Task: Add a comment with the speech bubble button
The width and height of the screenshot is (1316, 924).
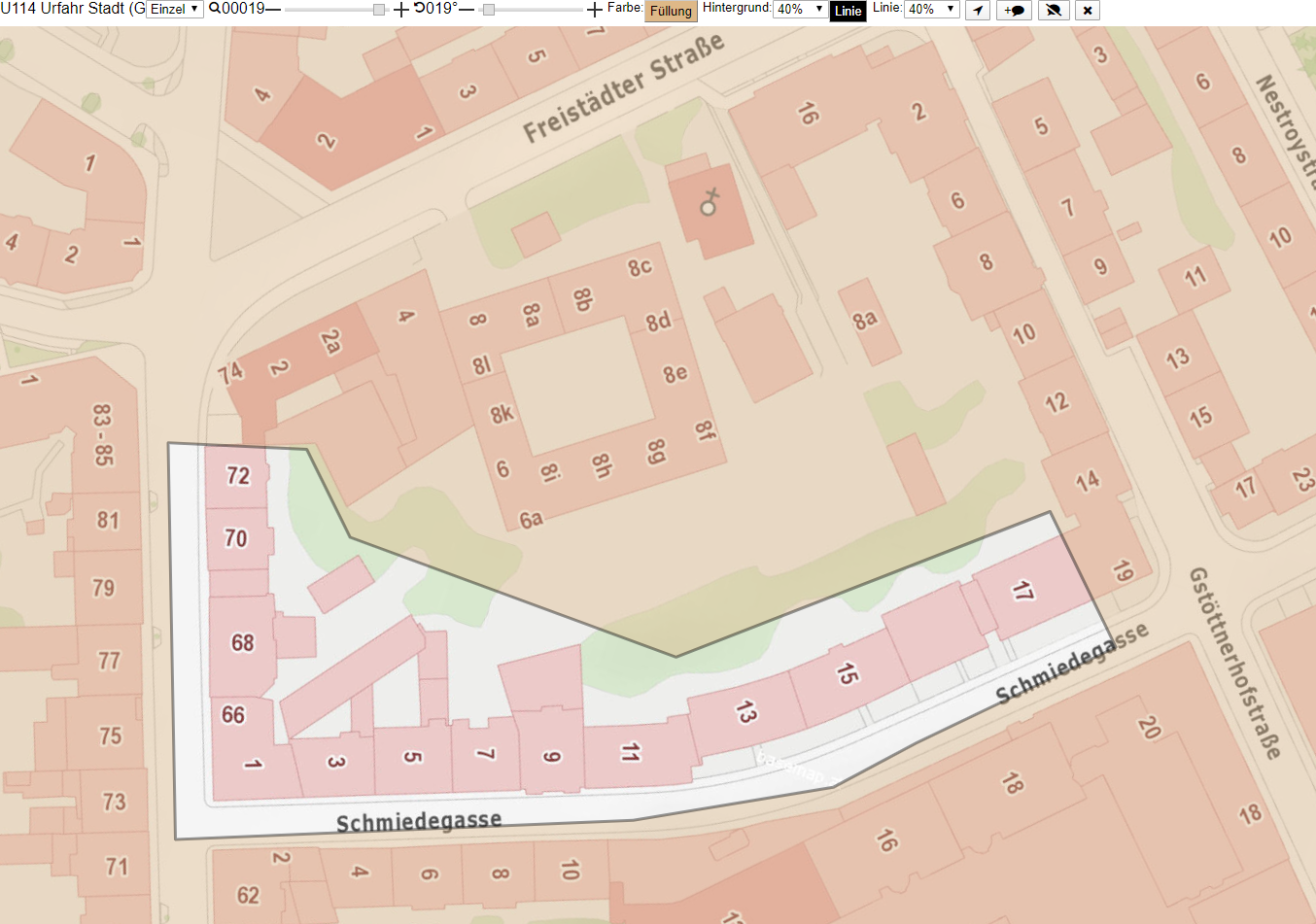Action: [x=1014, y=10]
